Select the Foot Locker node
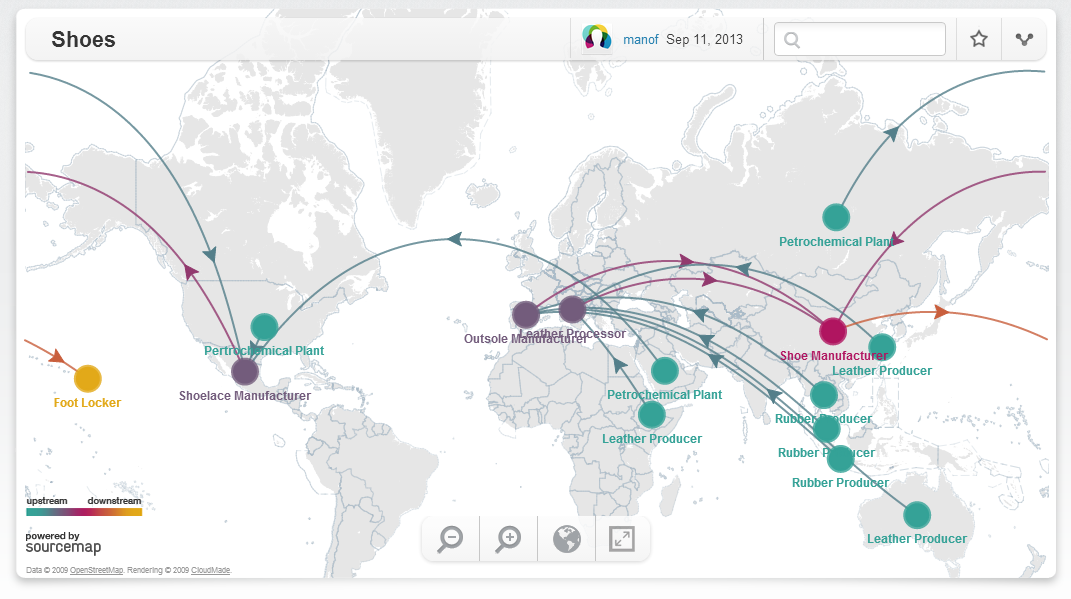The width and height of the screenshot is (1071, 599). pos(87,378)
